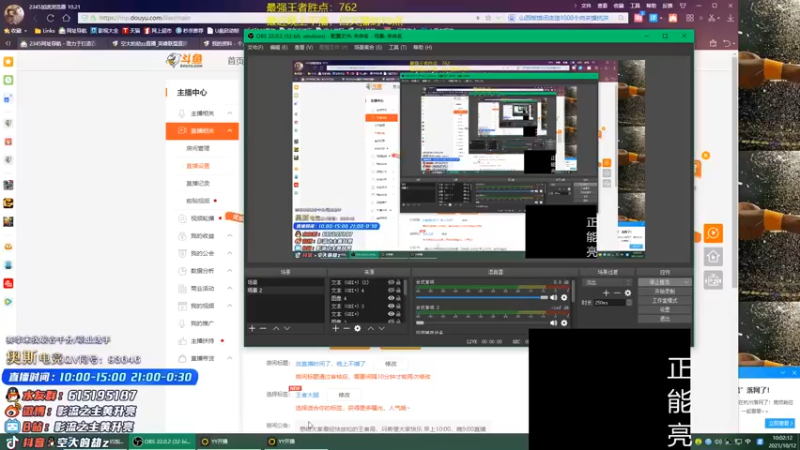
Task: Open dropdown arrow on 停止推流 button
Action: pyautogui.click(x=686, y=282)
